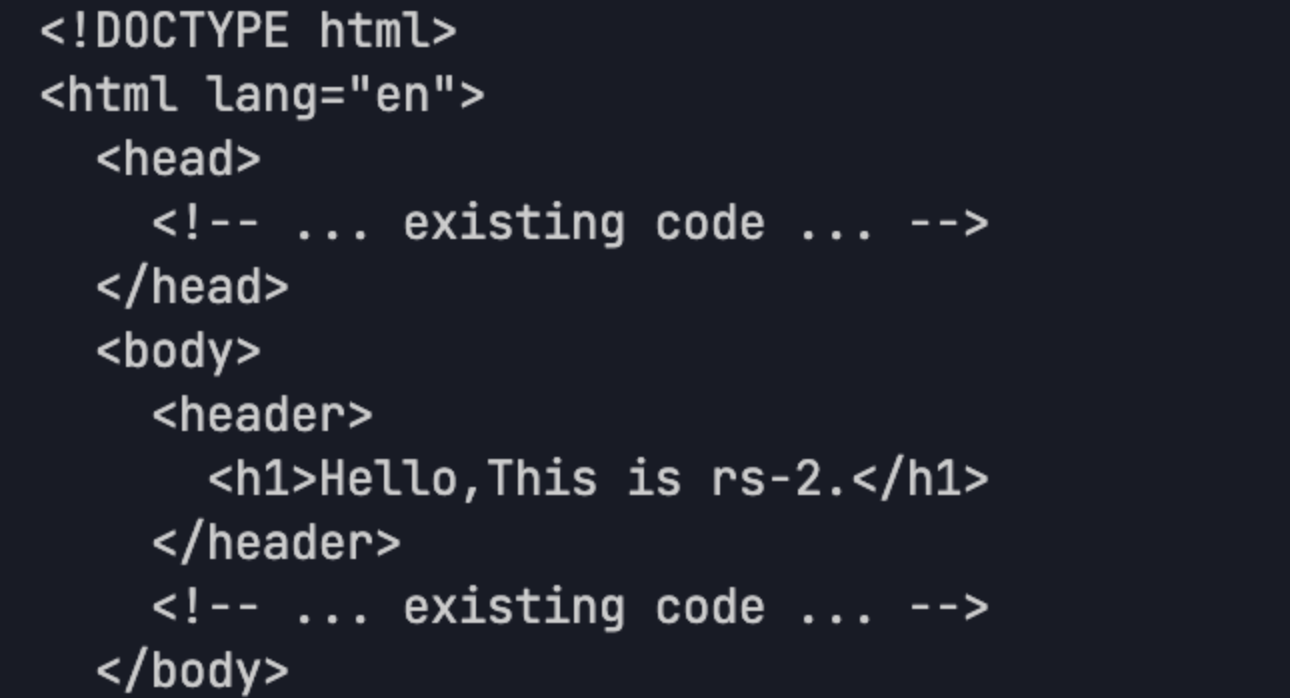Click the word html in the DOCTYPE declaration
The image size is (1290, 698).
pyautogui.click(x=374, y=32)
